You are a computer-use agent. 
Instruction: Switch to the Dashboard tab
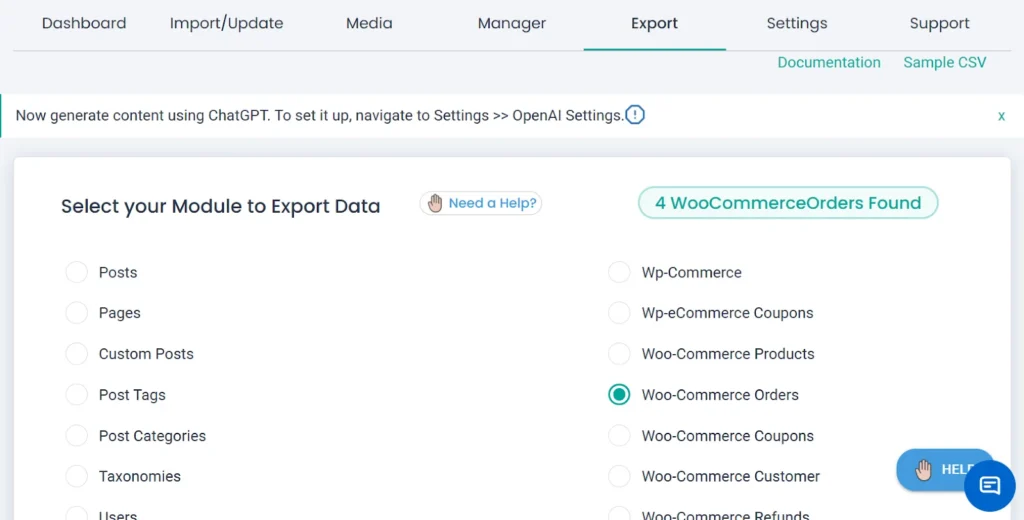click(84, 23)
